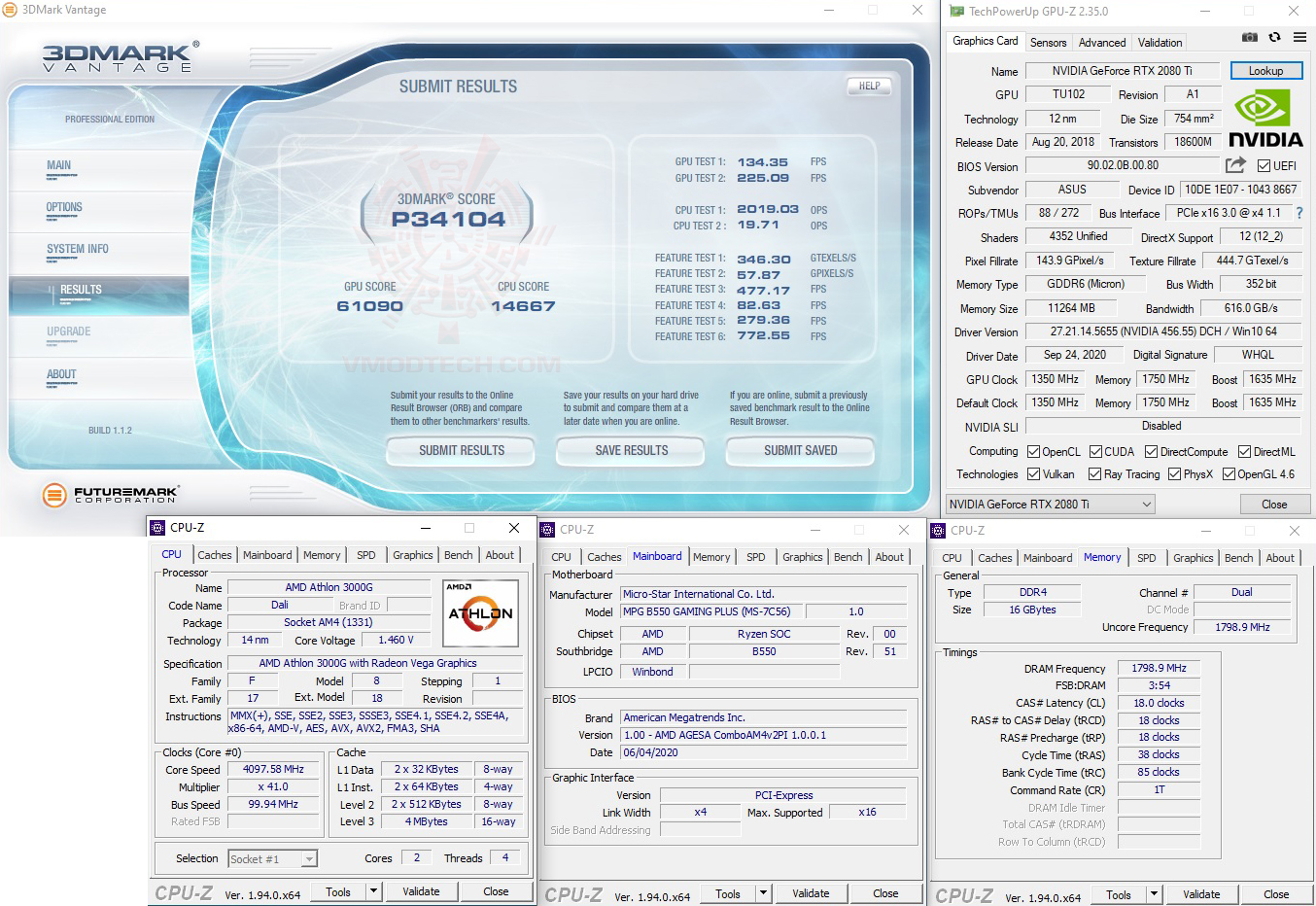Screen dimensions: 1316x906
Task: Switch to the Sensors tab in GPU-Z
Action: click(x=1049, y=43)
